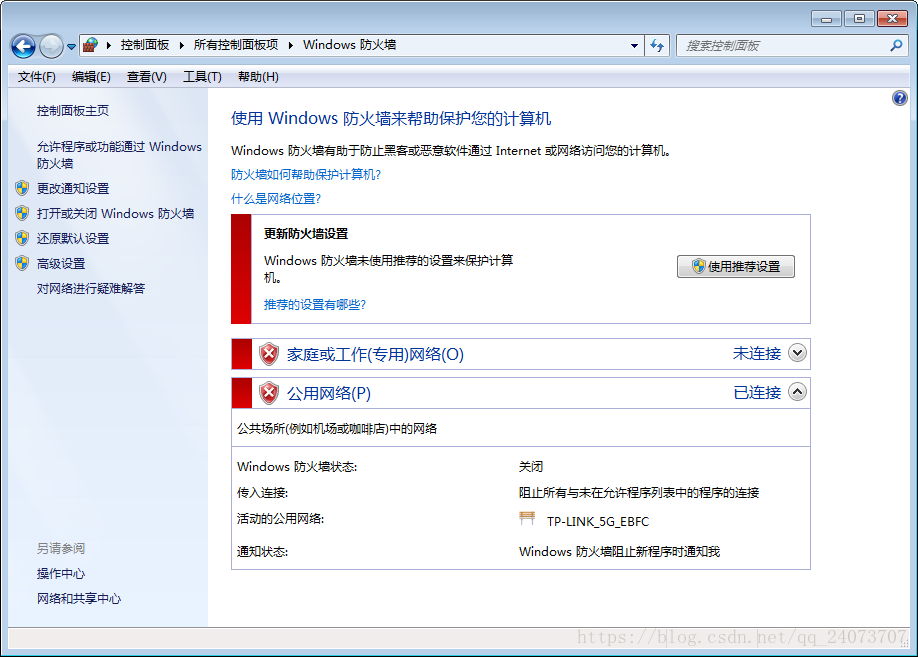
Task: Click red shield icon for 家庭或工作(专用)网络
Action: tap(269, 354)
